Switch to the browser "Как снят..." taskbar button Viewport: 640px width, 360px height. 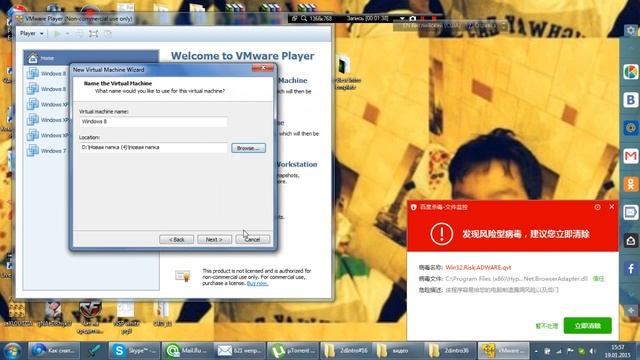[53, 351]
